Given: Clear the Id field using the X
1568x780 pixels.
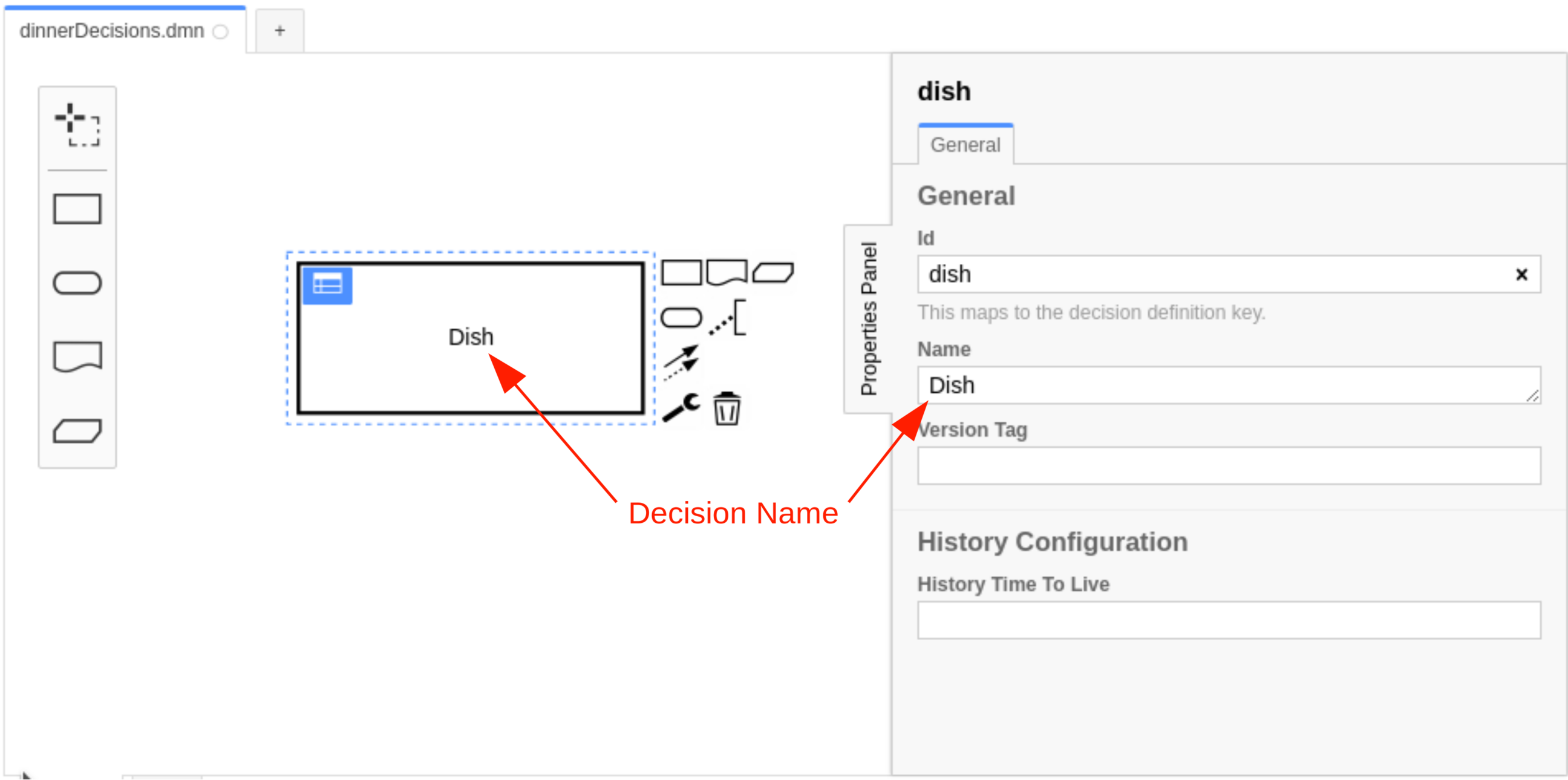Looking at the screenshot, I should pos(1523,275).
